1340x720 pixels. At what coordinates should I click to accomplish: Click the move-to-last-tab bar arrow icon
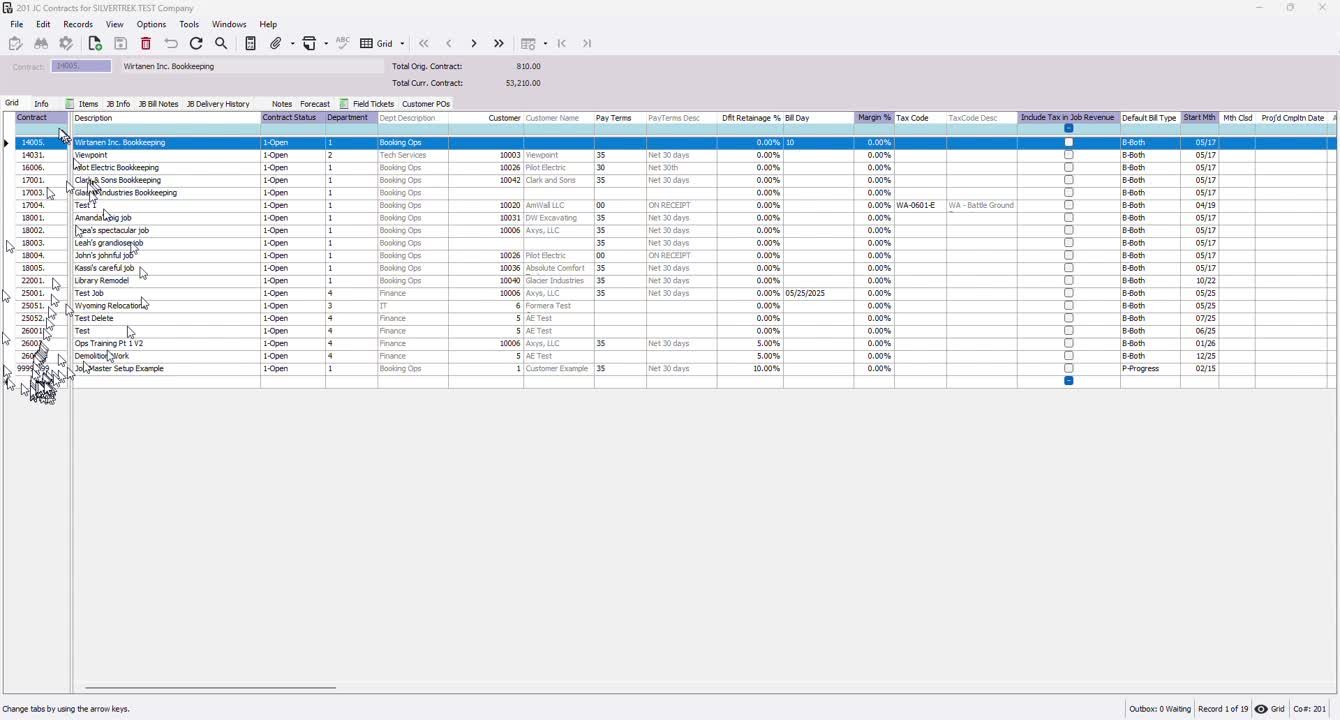coord(587,44)
